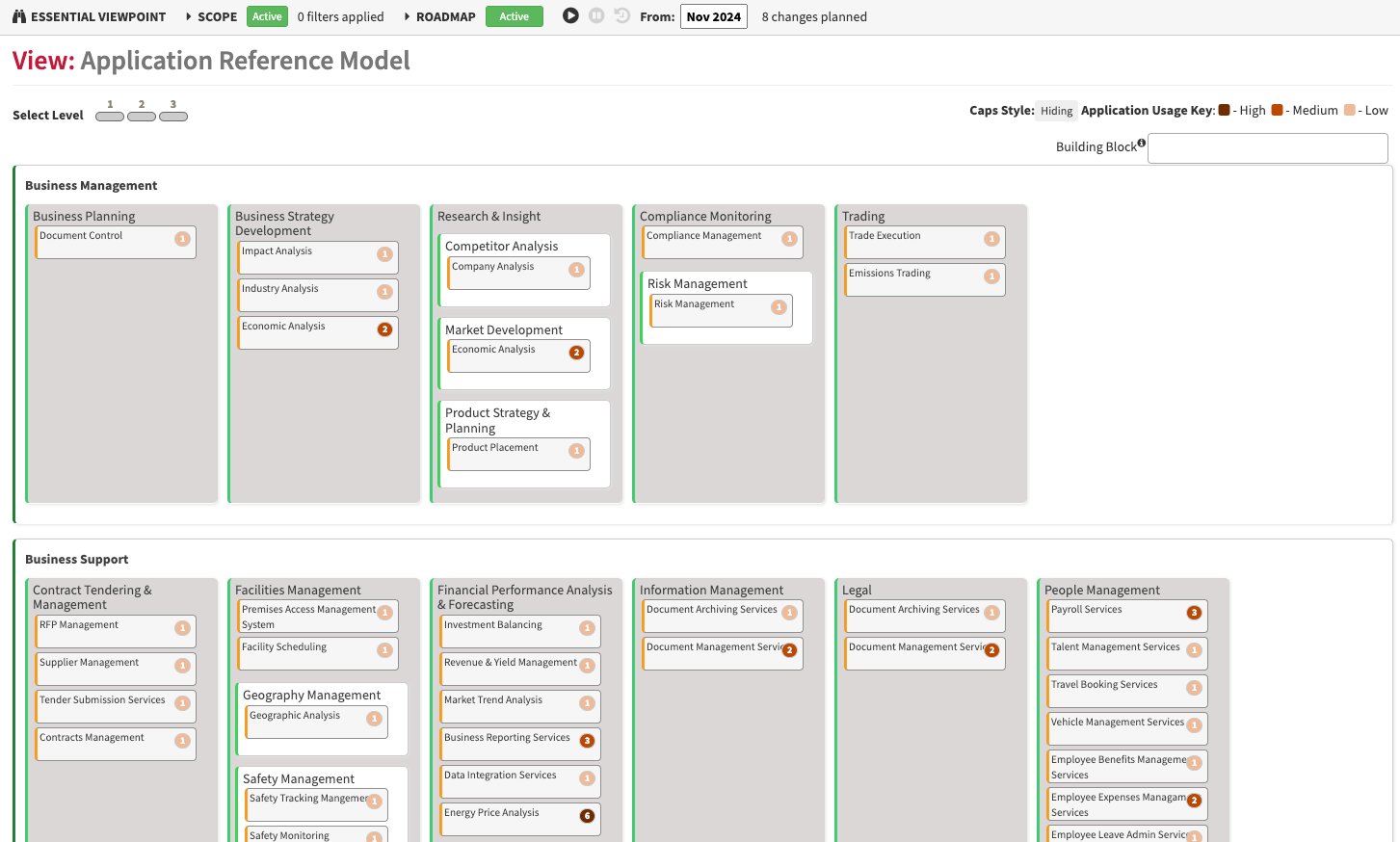Pause the roadmap playback
The width and height of the screenshot is (1400, 842).
(596, 15)
